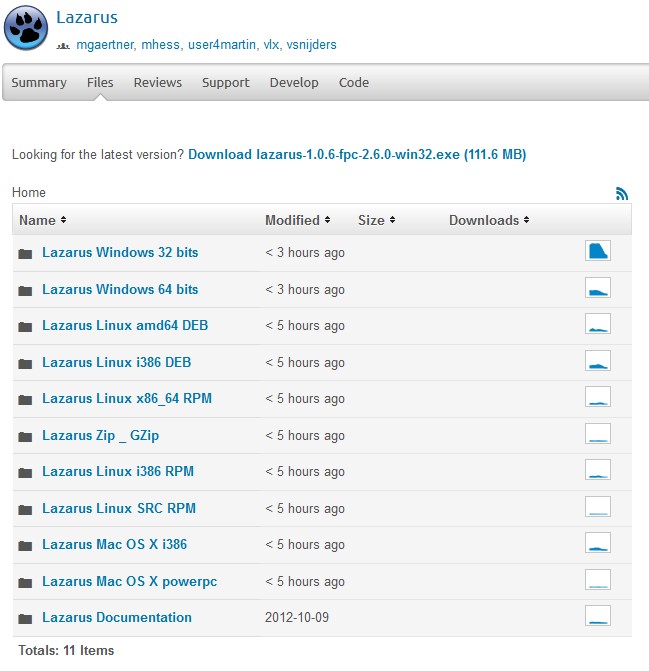Open download stats chart for Windows 32 bits
This screenshot has width=649, height=671.
[598, 251]
